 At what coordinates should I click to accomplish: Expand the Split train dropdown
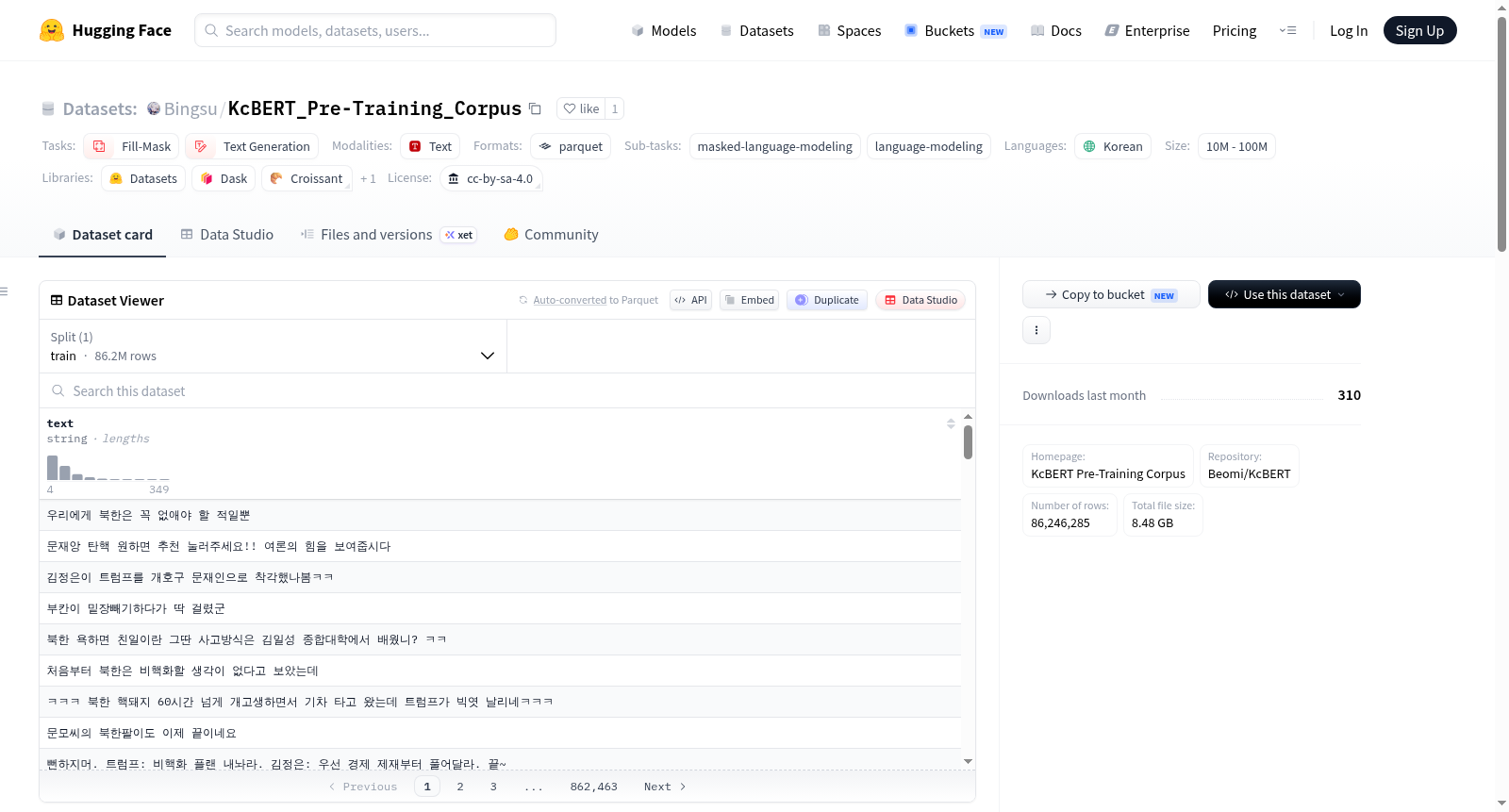click(x=273, y=346)
